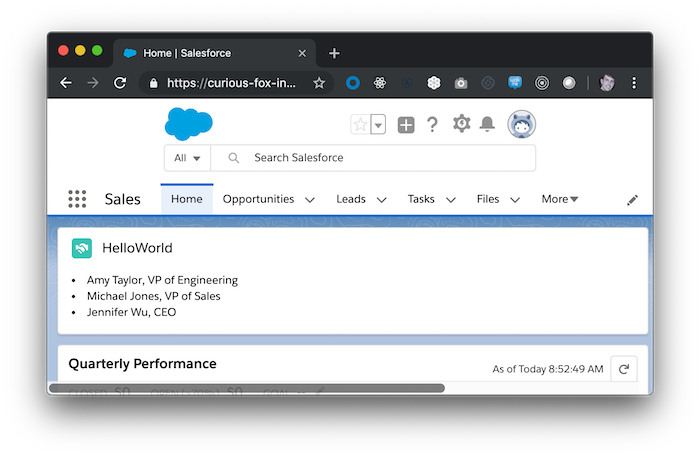Click the horizontal scrollbar thumb
The height and width of the screenshot is (457, 700).
(x=247, y=388)
